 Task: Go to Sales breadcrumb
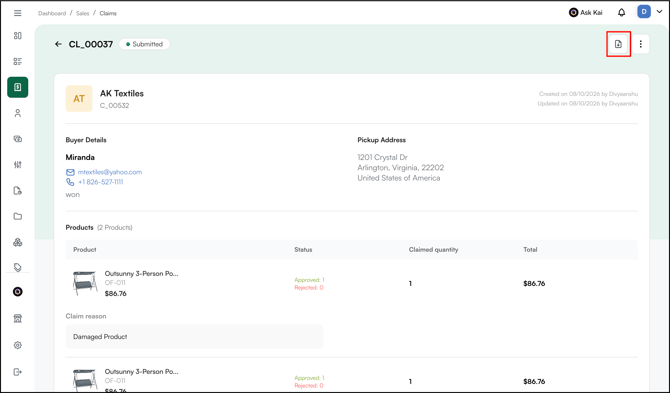pyautogui.click(x=82, y=13)
